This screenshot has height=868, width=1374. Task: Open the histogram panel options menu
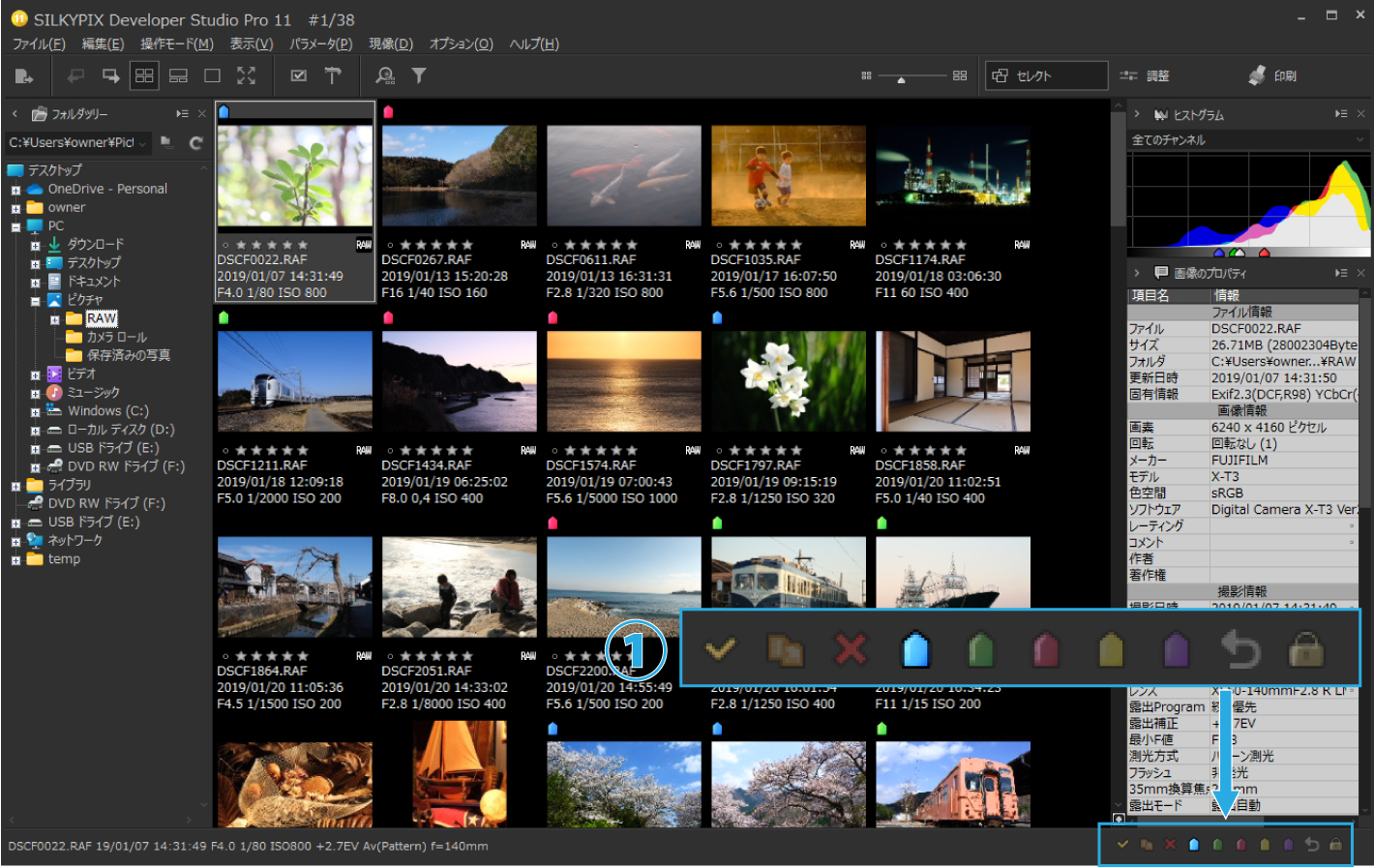[x=1341, y=114]
